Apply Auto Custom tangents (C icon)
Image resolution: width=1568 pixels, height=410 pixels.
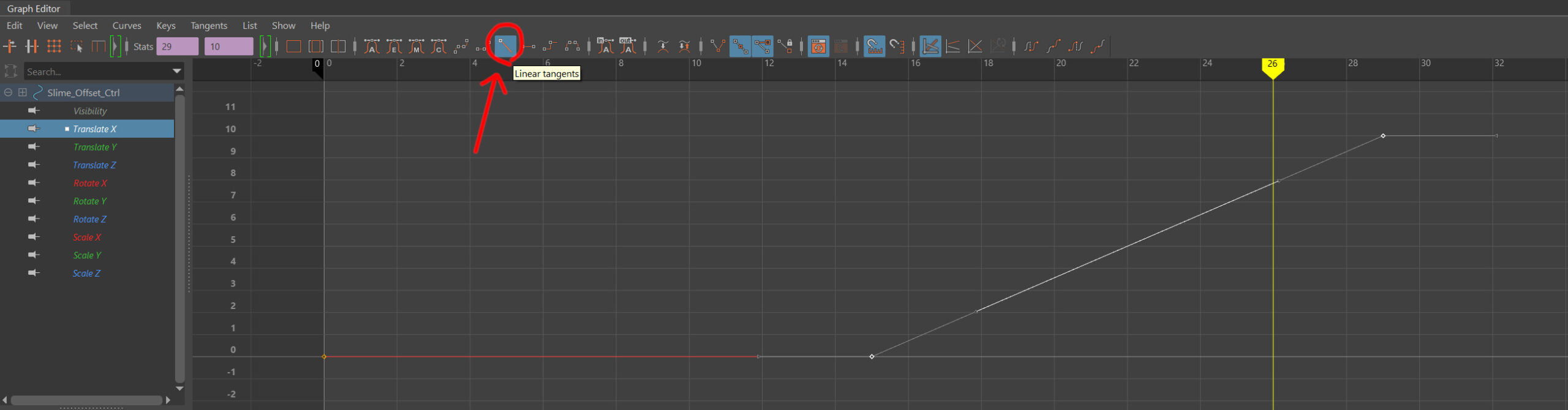coord(439,46)
